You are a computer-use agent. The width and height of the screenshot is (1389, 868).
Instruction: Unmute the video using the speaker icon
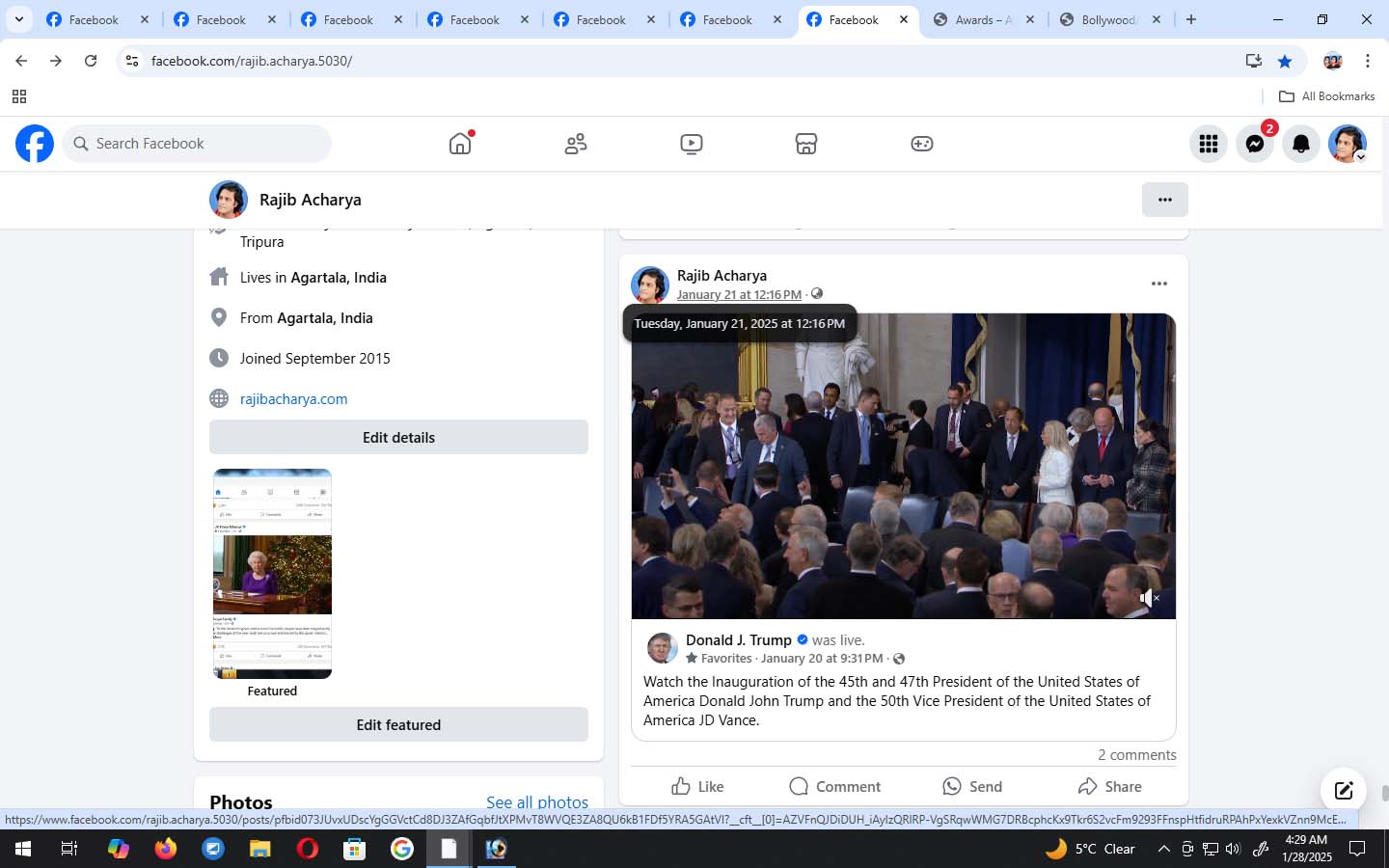[x=1149, y=598]
